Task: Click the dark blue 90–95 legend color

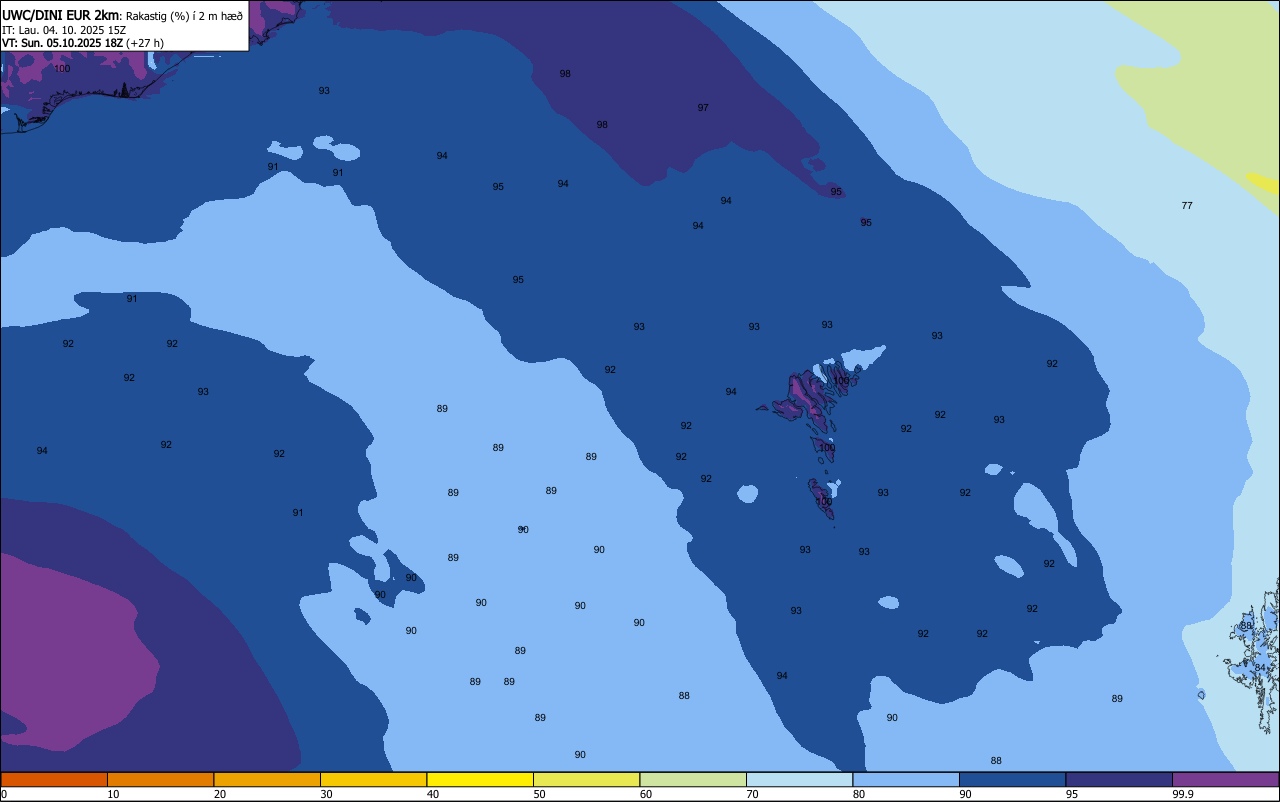Action: [1012, 779]
